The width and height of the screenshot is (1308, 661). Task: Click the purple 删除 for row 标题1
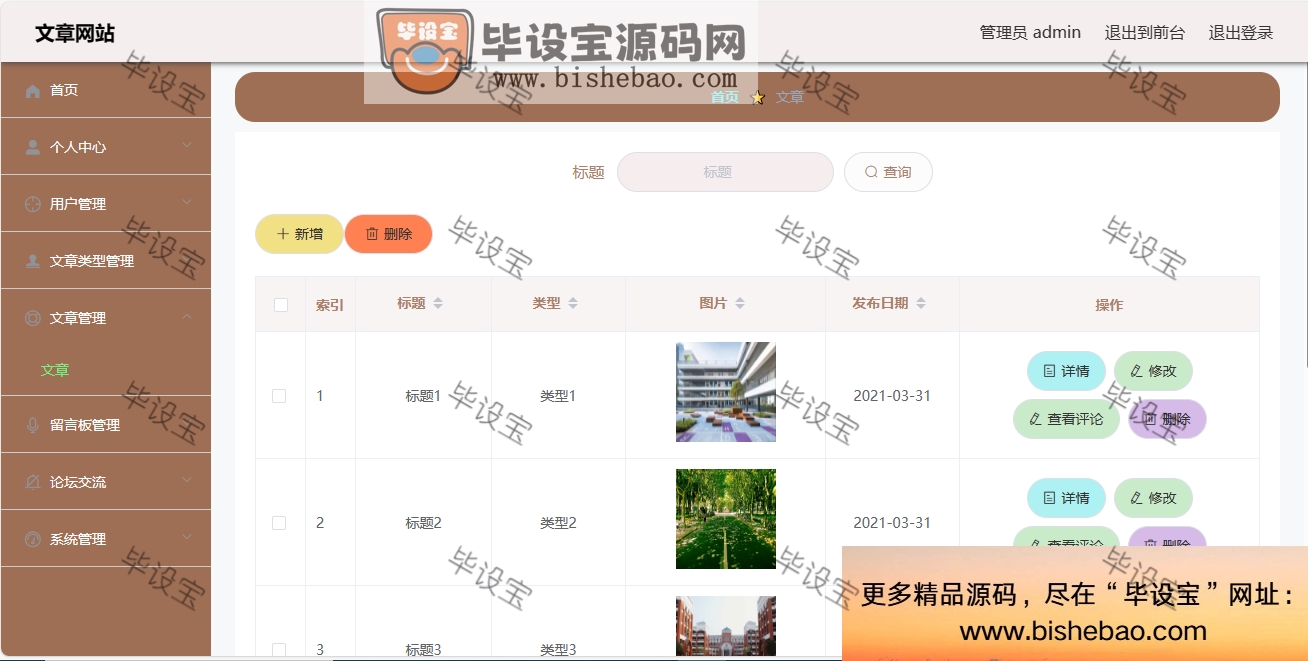pyautogui.click(x=1167, y=419)
